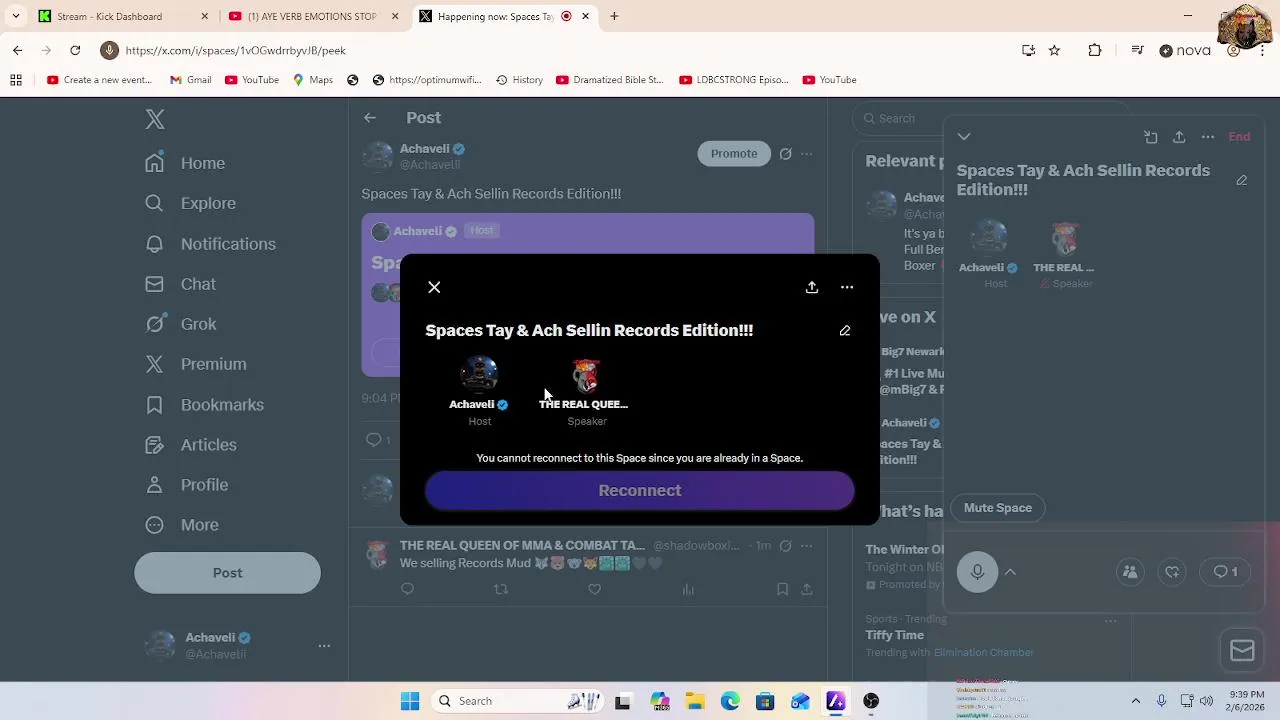The height and width of the screenshot is (720, 1280).
Task: Open Profile in the X sidebar
Action: click(x=186, y=485)
